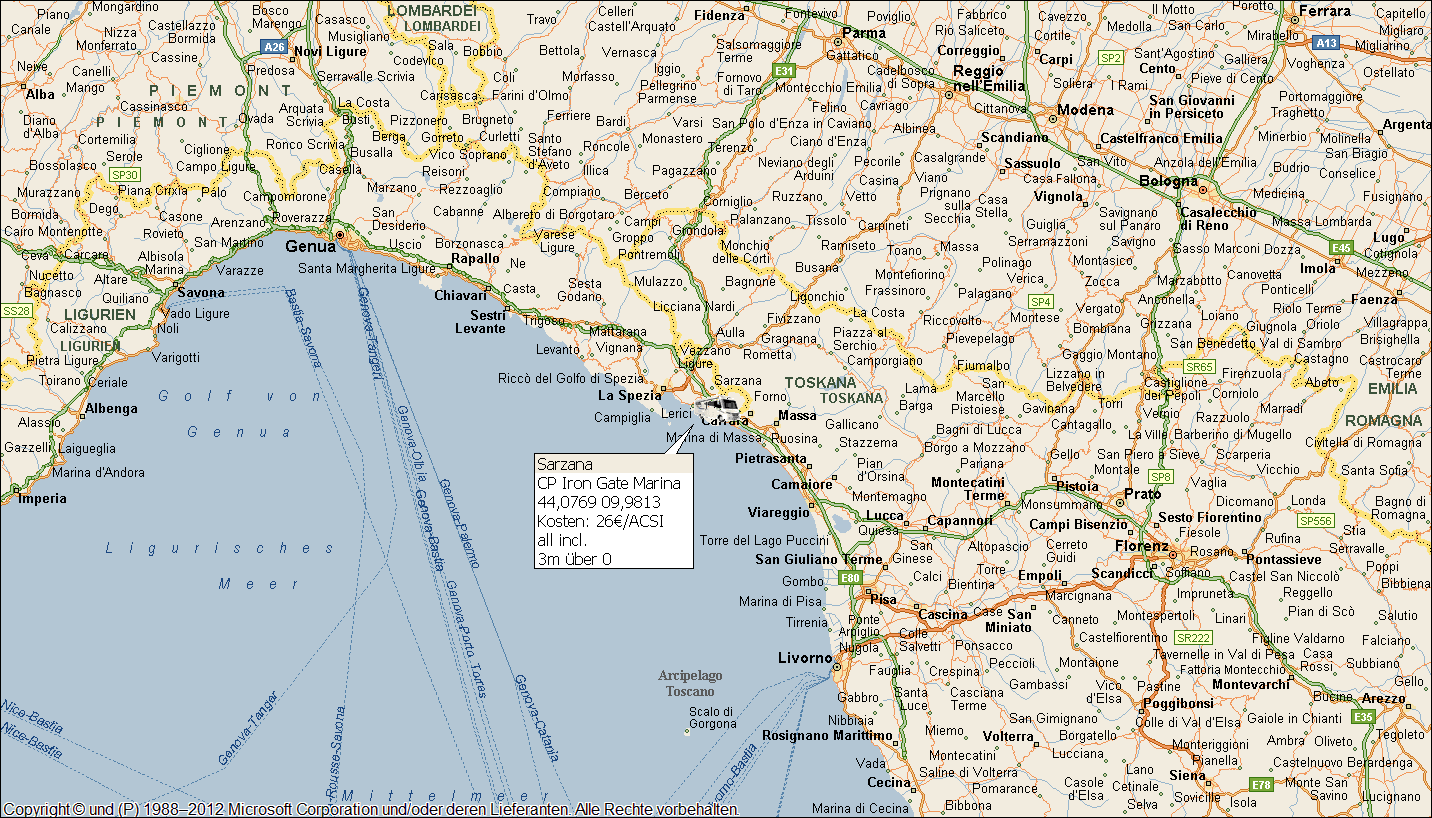Click the SP30 road shield
Viewport: 1432px width, 818px height.
tap(126, 174)
